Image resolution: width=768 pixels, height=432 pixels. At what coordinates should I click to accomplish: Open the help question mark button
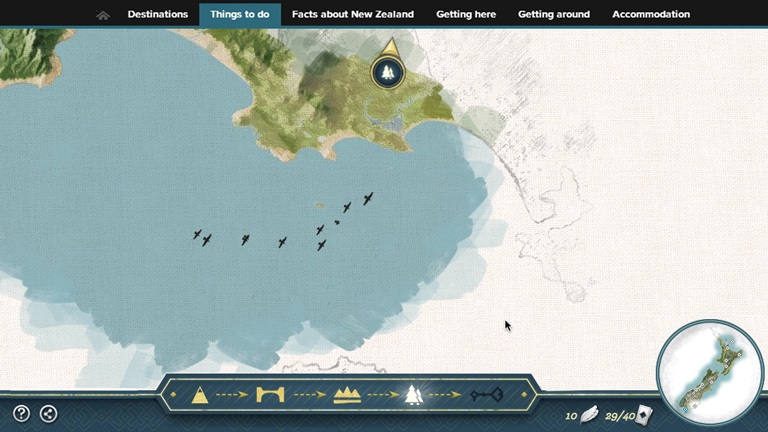coord(22,414)
